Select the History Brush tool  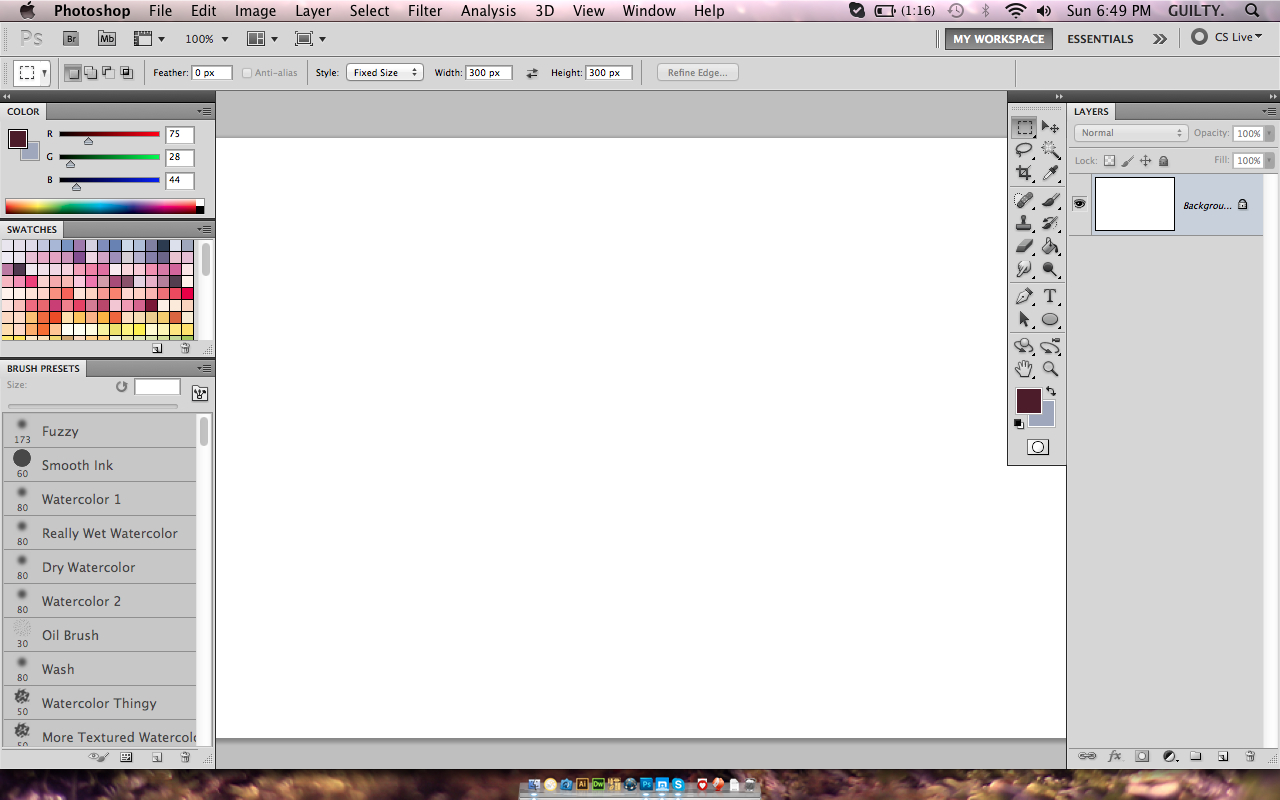point(1050,223)
